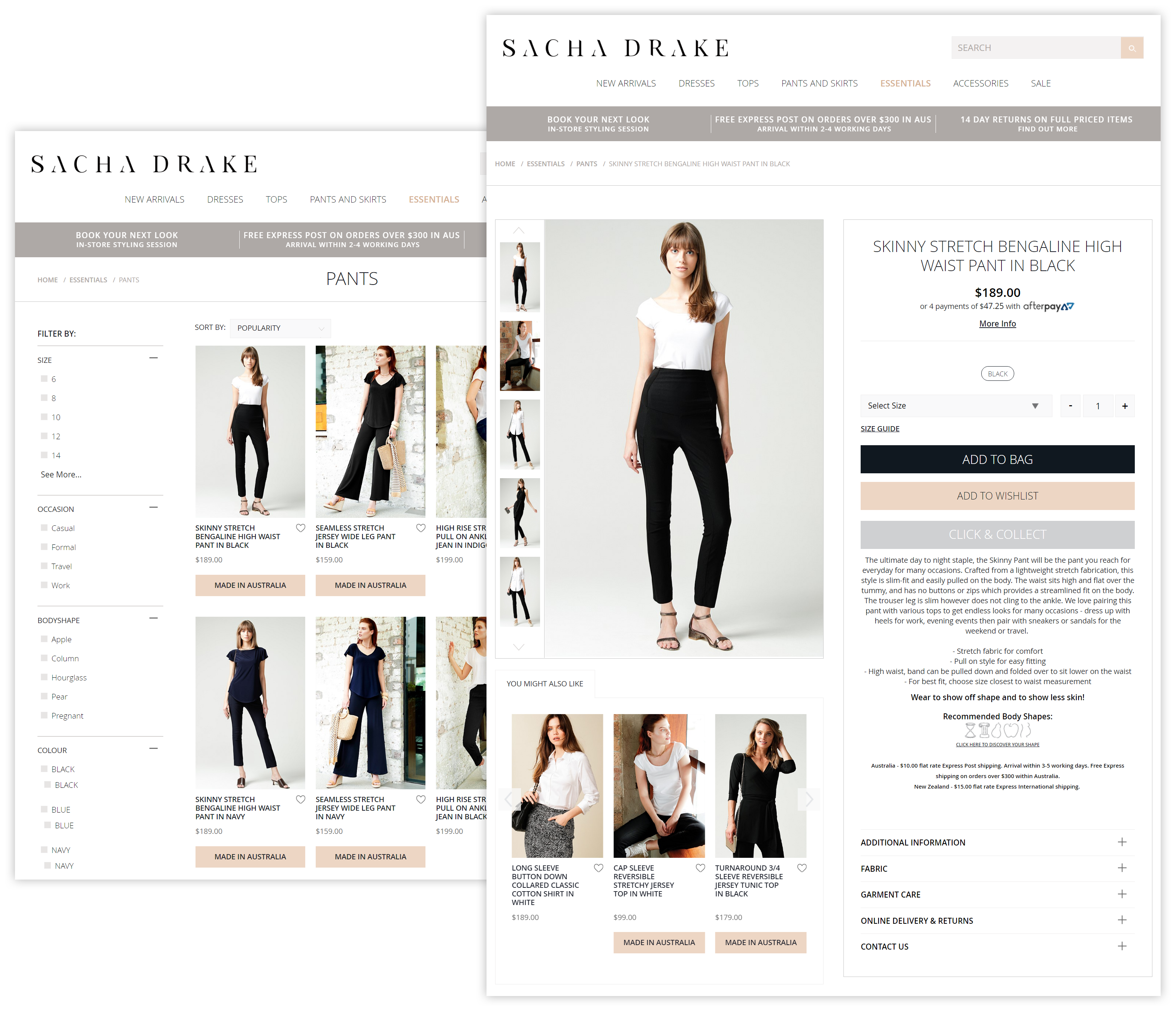This screenshot has height=1011, width=1176.
Task: Check the Pear bodyshape filter
Action: 44,696
